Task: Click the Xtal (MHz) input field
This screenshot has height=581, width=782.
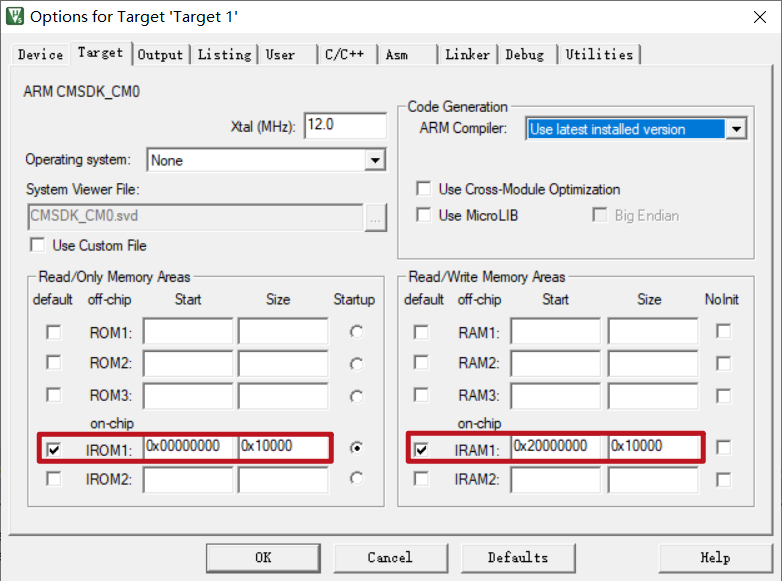Action: tap(344, 126)
